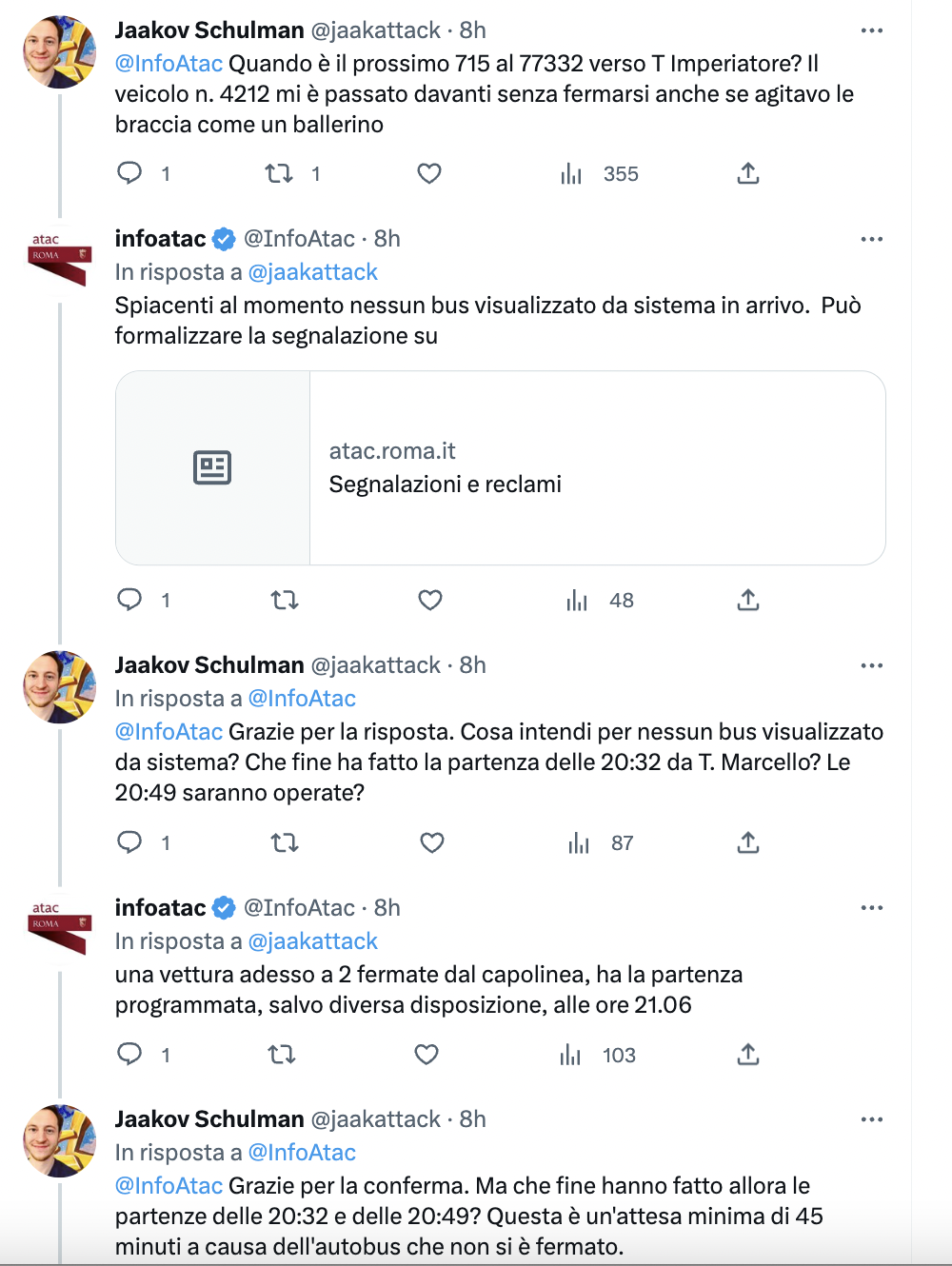Retweet infoatac's reply with the atac.roma.it link
This screenshot has height=1266, width=952.
(x=285, y=600)
